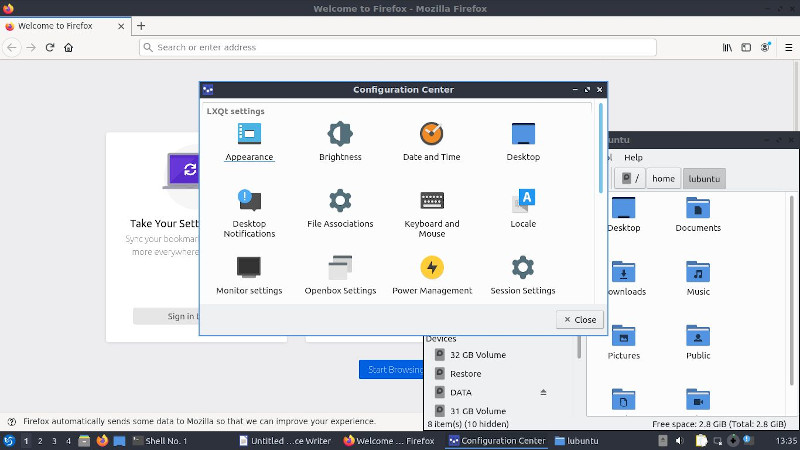Switch to Configuration Center taskbar window
Screen dimensions: 800x450
coord(497,441)
